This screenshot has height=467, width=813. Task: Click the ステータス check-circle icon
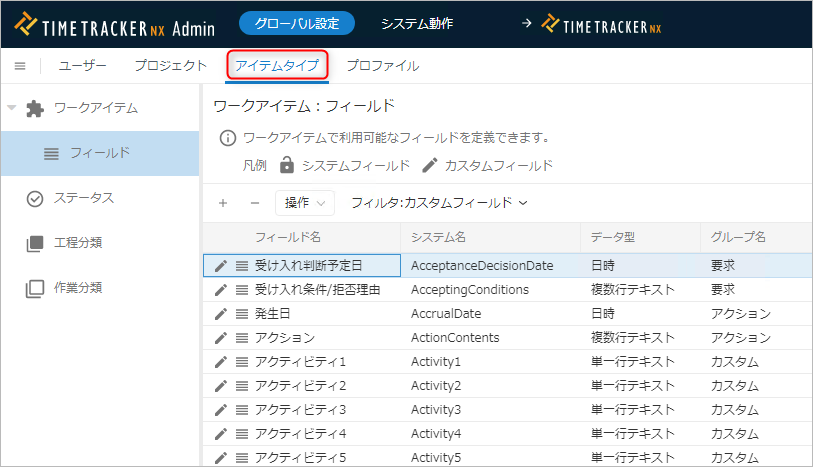point(35,199)
